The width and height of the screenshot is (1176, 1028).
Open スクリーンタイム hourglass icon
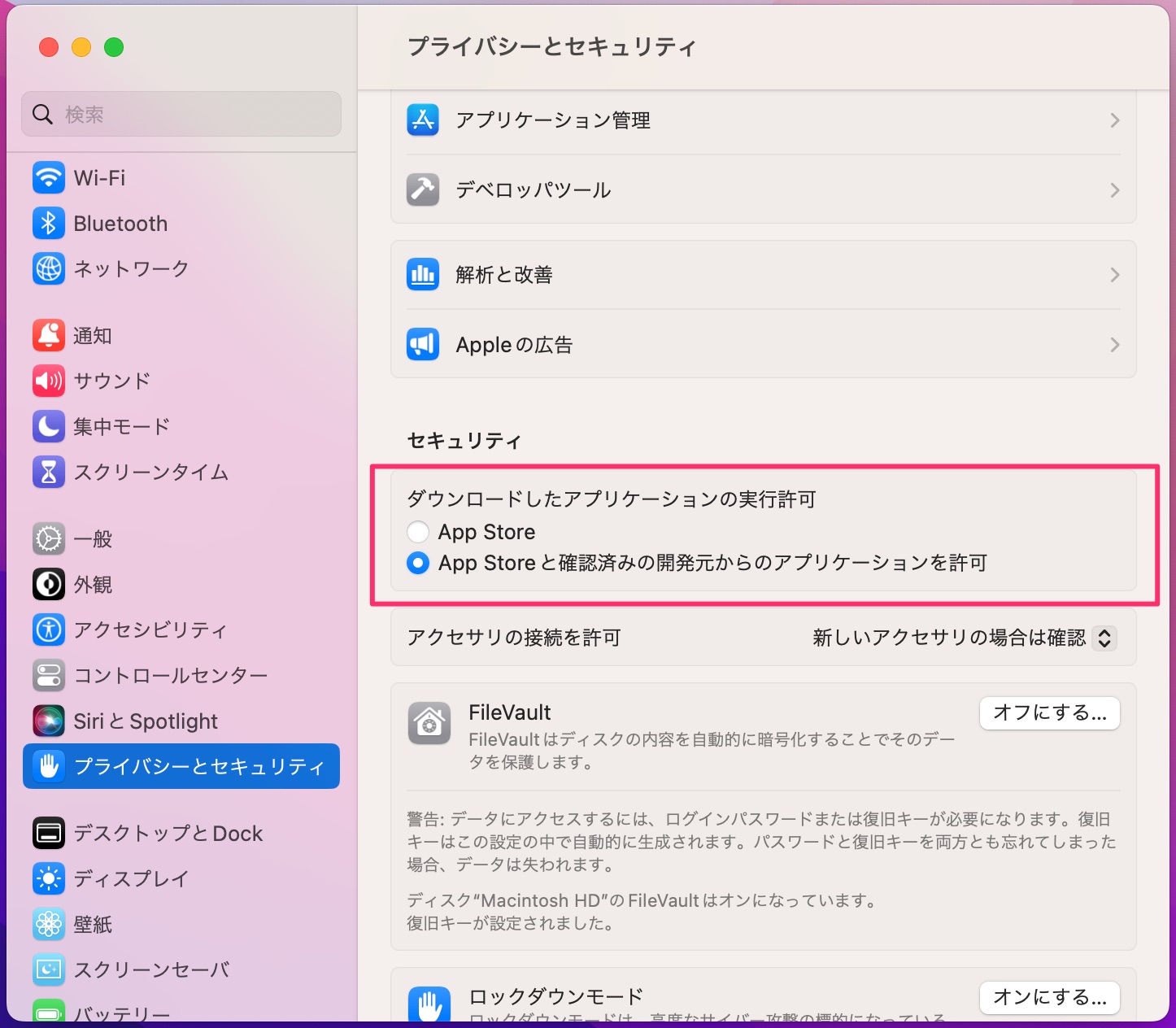coord(49,472)
